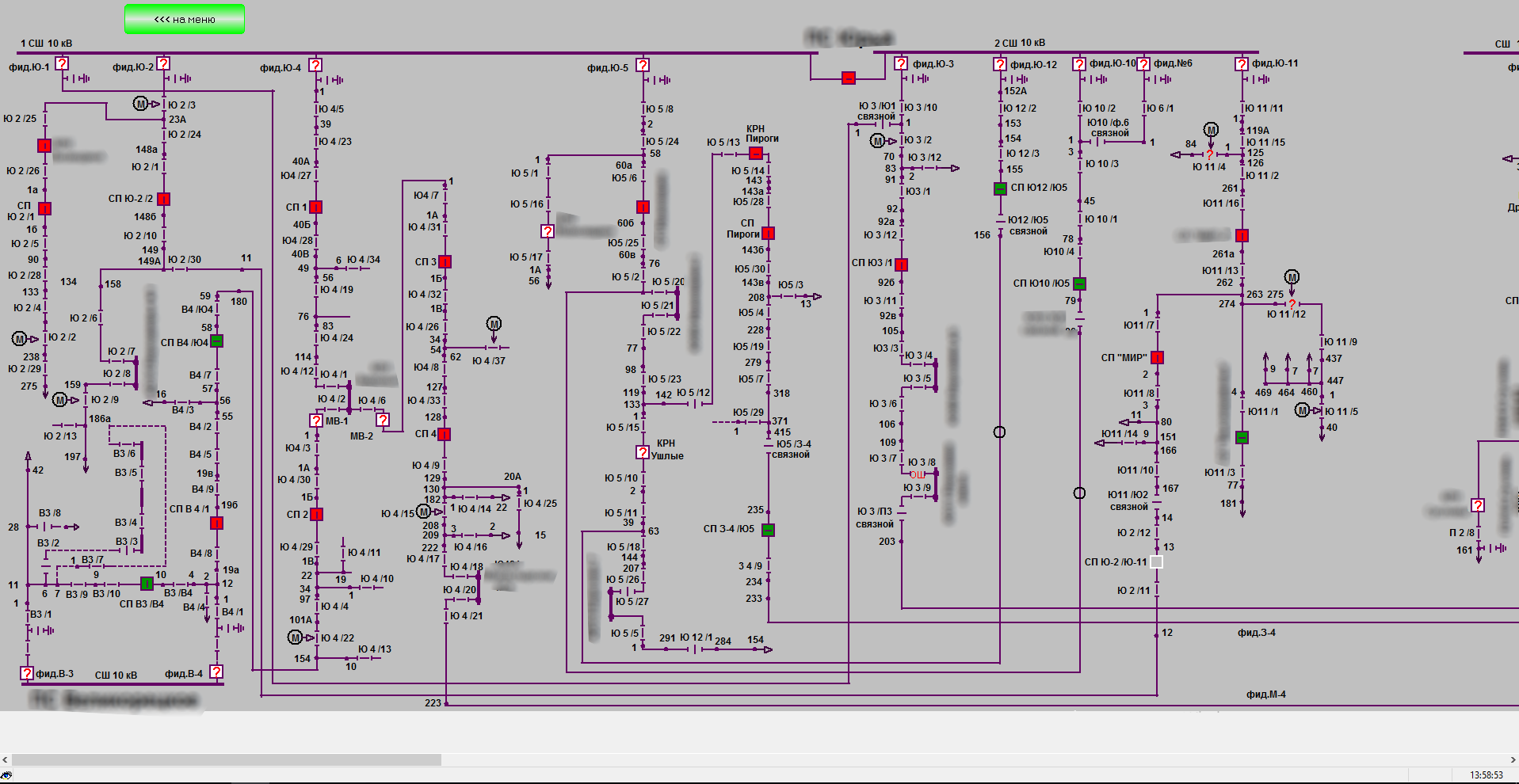This screenshot has height=784, width=1519.
Task: Click the фид.В-4 breaker question box
Action: coord(216,672)
